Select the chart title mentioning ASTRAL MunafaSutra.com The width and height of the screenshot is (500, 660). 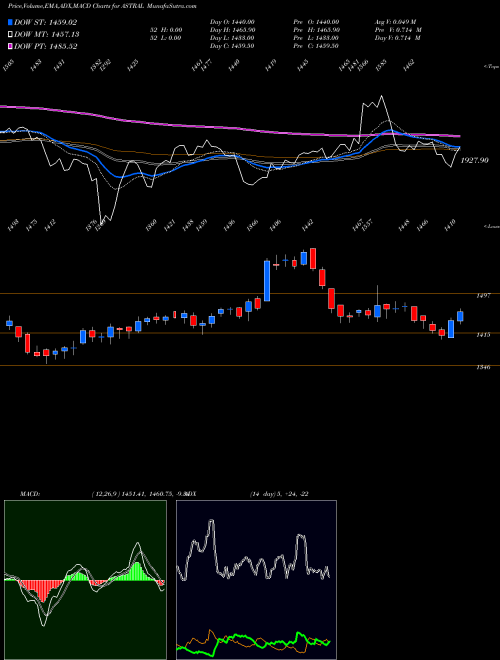tap(102, 6)
